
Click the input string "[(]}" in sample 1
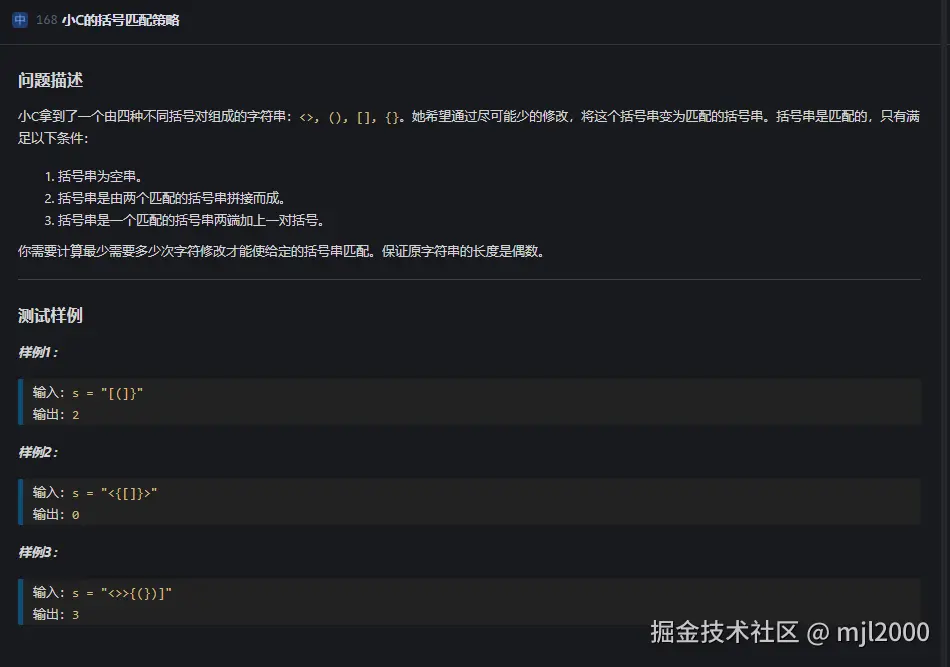123,394
